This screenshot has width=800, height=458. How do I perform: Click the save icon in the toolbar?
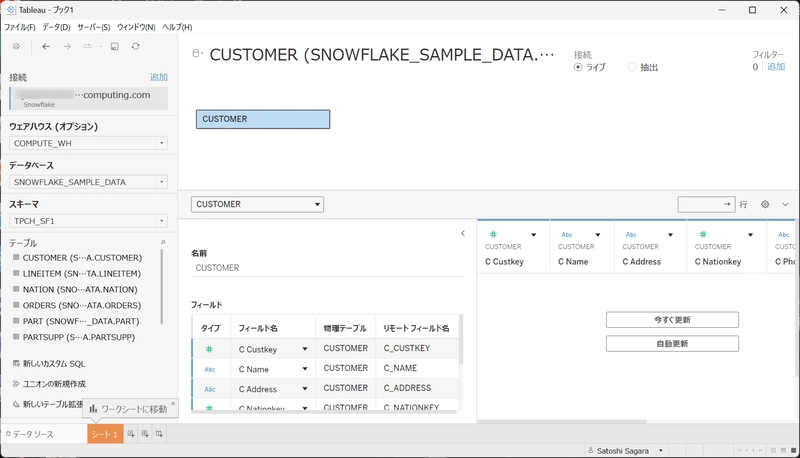click(115, 46)
